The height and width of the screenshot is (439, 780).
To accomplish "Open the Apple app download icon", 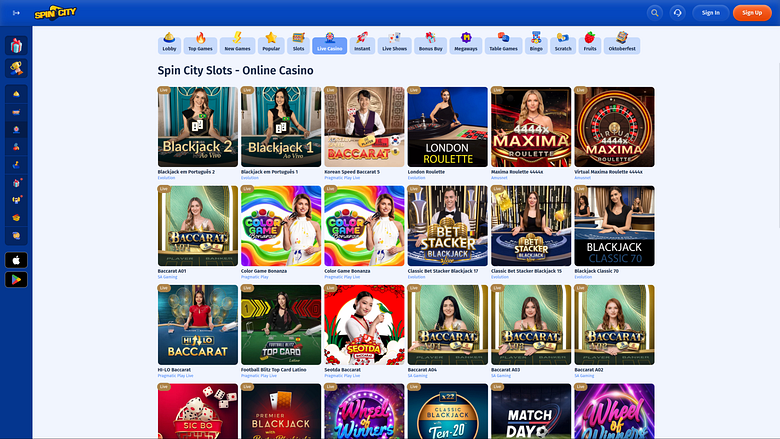I will tap(16, 260).
